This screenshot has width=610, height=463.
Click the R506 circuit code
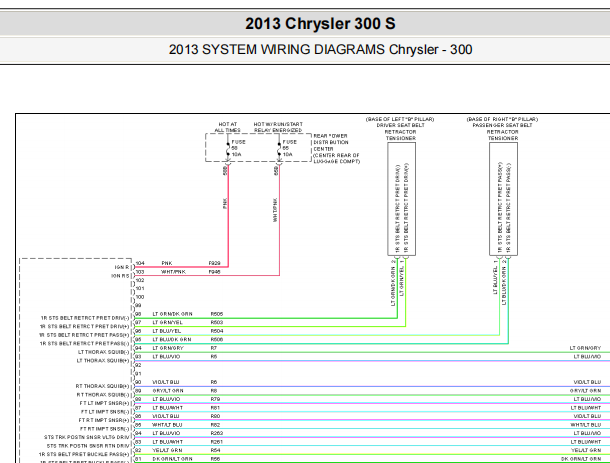click(x=217, y=340)
